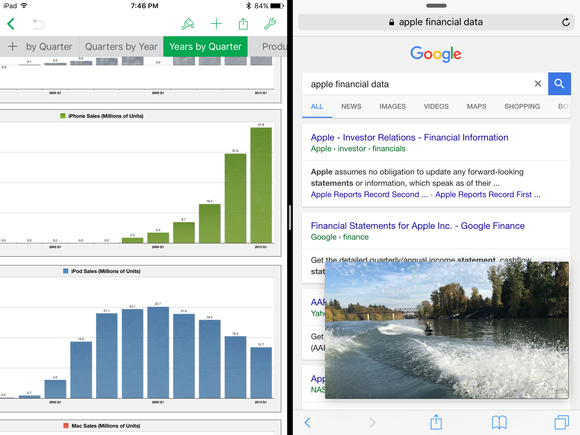
Task: Tap the Safari pane top grabber handle
Action: click(x=436, y=6)
